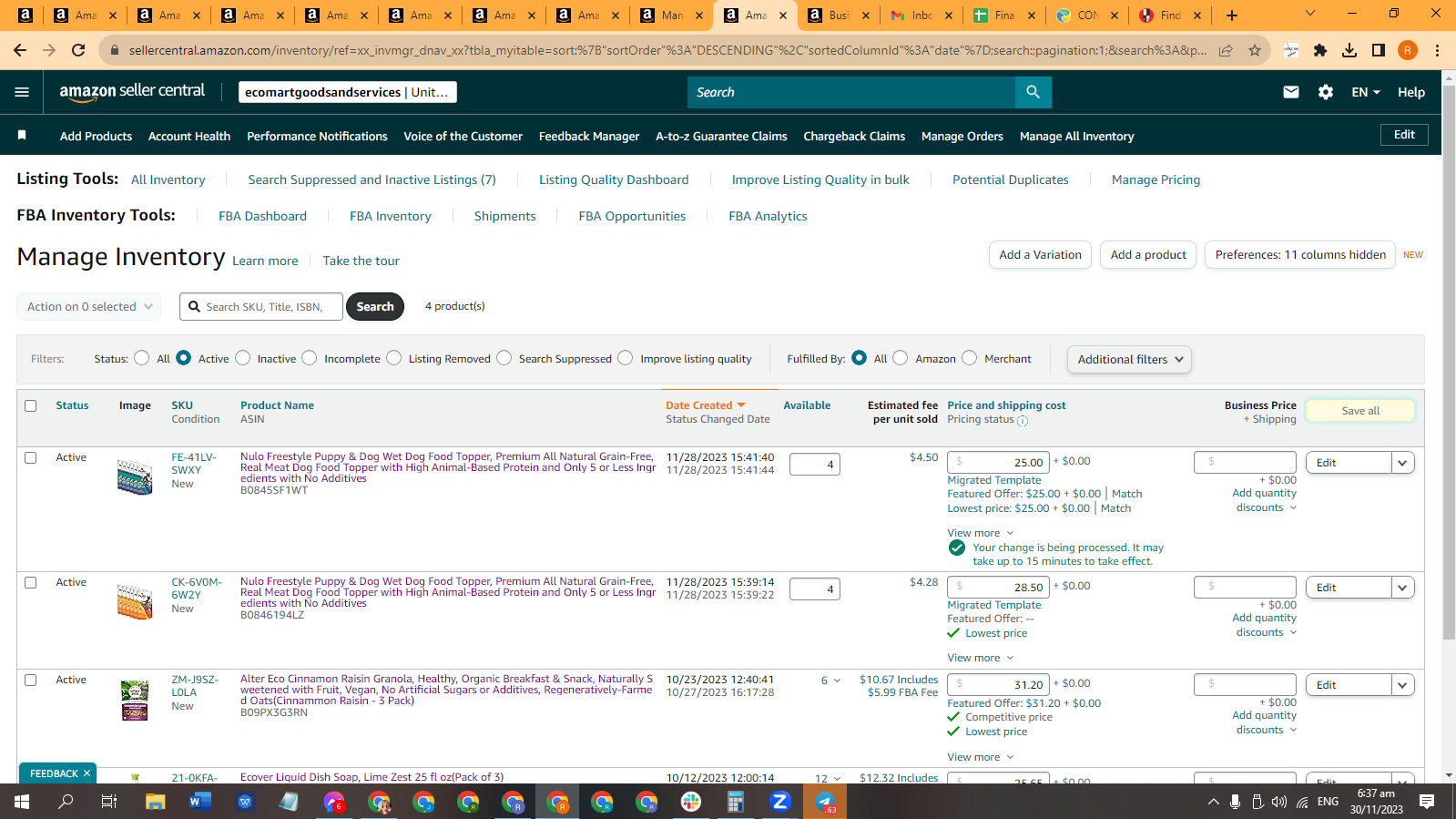Click the price field showing 25.00
1456x819 pixels.
point(998,462)
